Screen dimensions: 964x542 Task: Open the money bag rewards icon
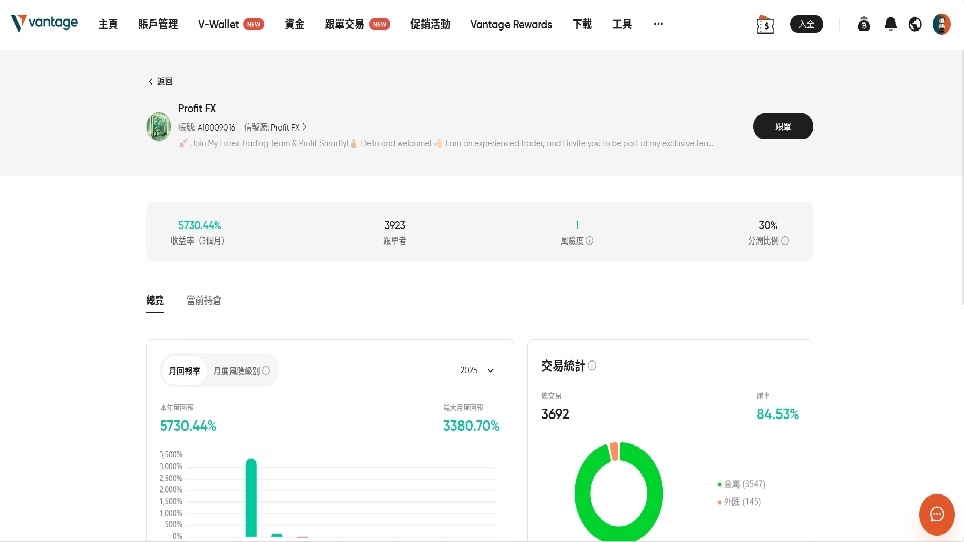864,24
